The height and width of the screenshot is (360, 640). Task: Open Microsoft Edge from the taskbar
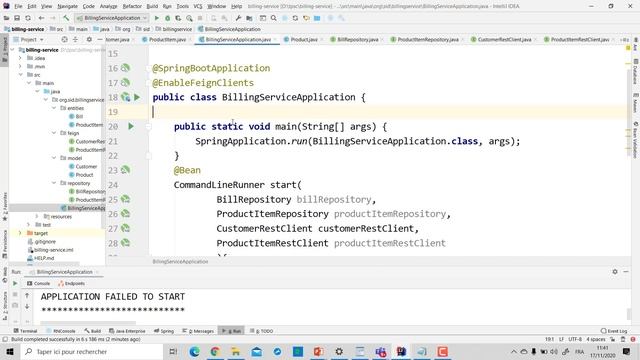click(194, 351)
